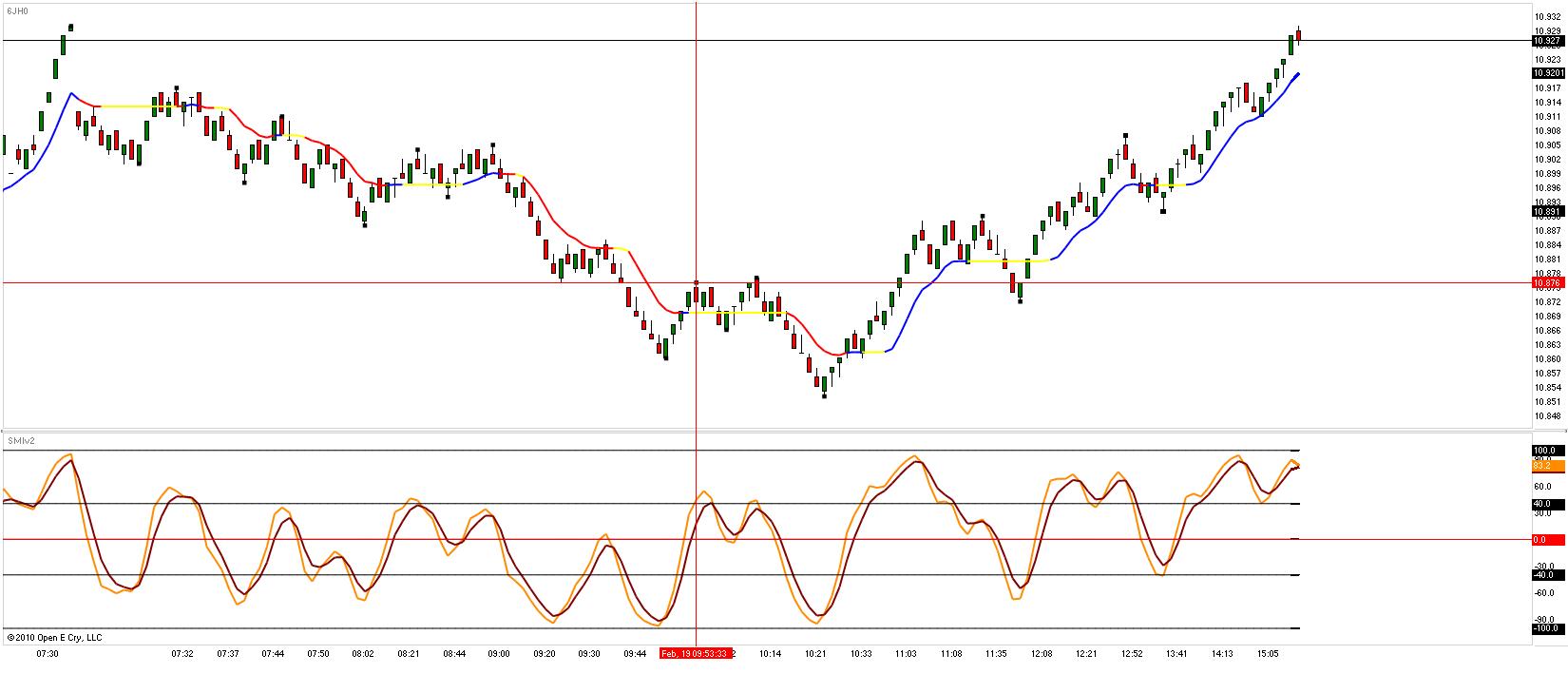The image size is (1568, 674).
Task: Click the 10.908 price axis label
Action: point(1547,130)
